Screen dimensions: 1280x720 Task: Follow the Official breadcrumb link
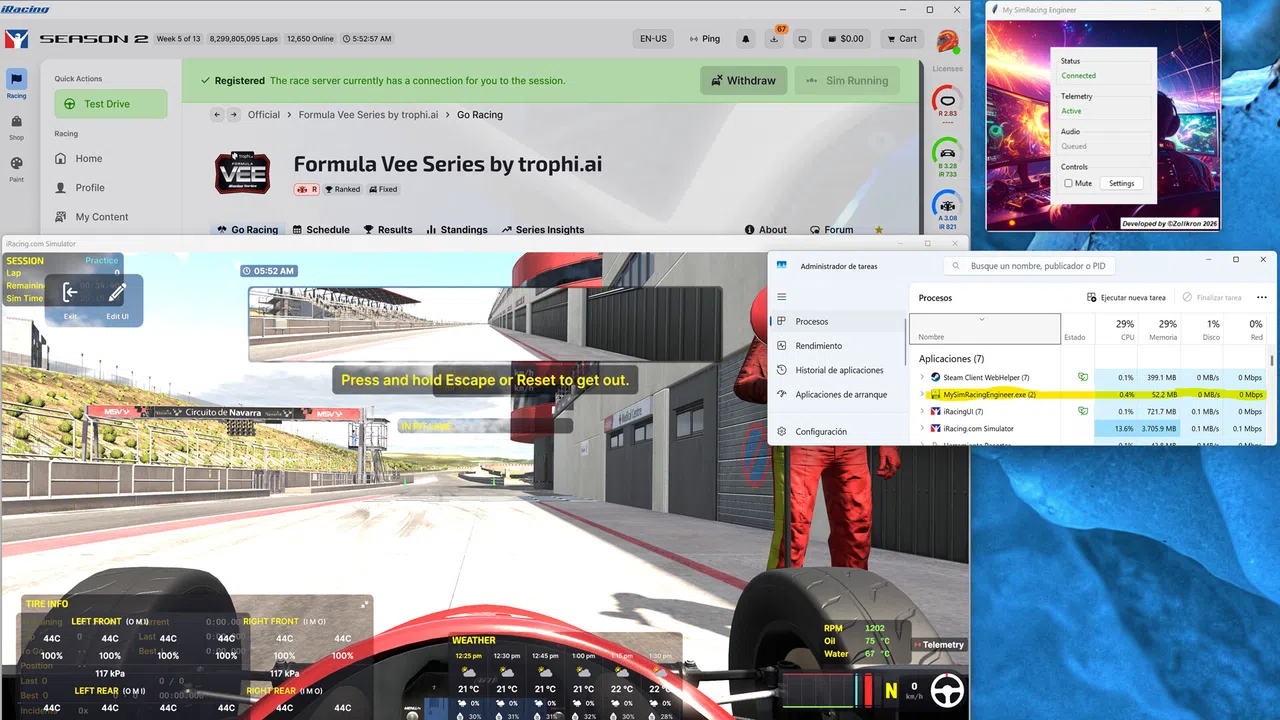click(x=264, y=115)
